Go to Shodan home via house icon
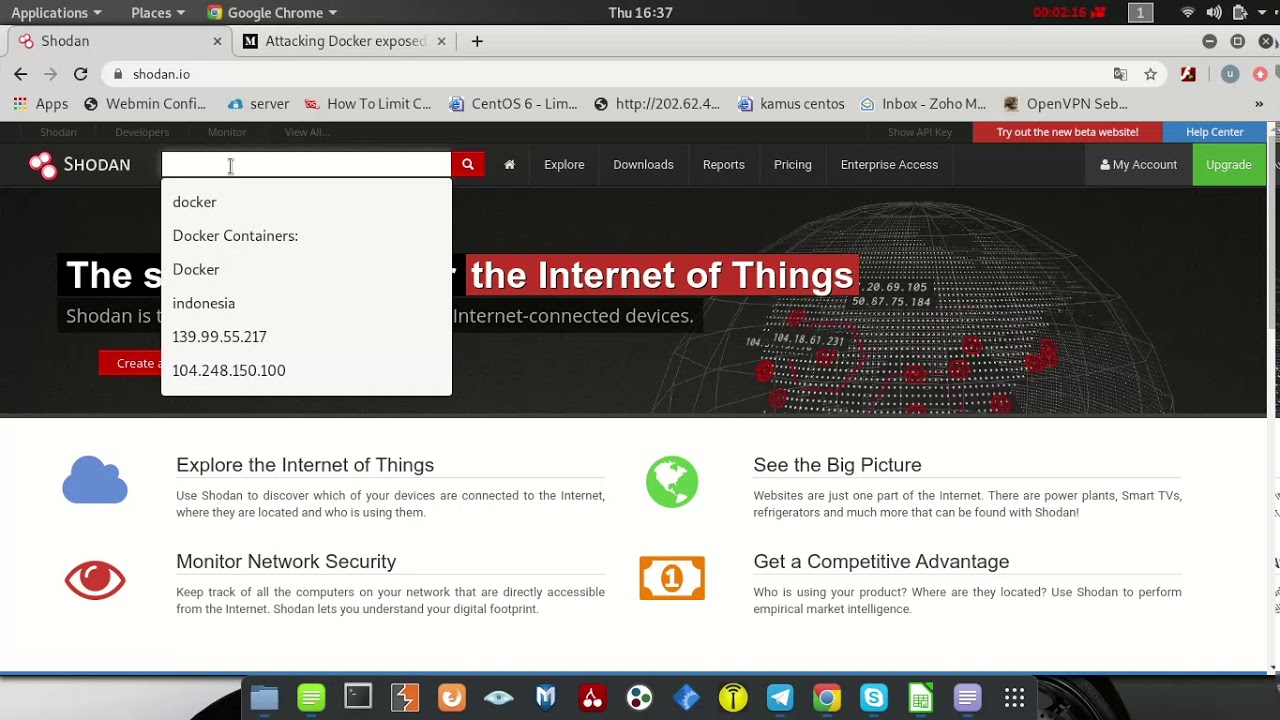The width and height of the screenshot is (1280, 720). click(x=509, y=164)
